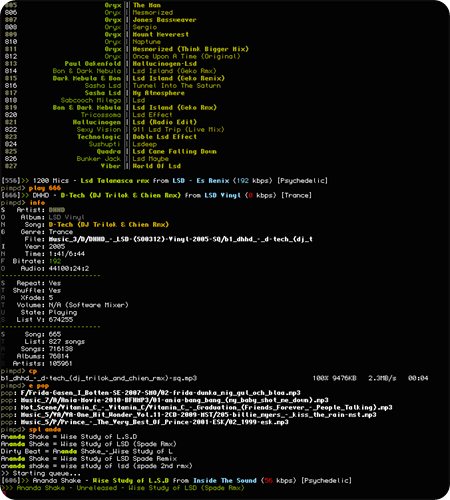Select result 'Wise Study of LSD Spade Remix'
This screenshot has height=500, width=450.
[119, 460]
